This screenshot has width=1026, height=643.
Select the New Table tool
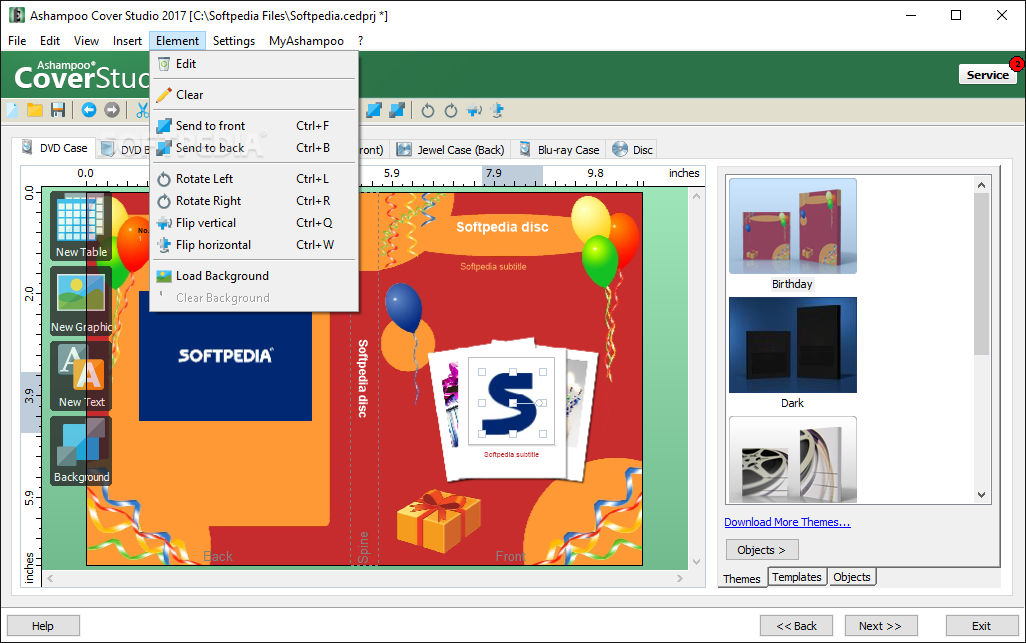coord(81,226)
